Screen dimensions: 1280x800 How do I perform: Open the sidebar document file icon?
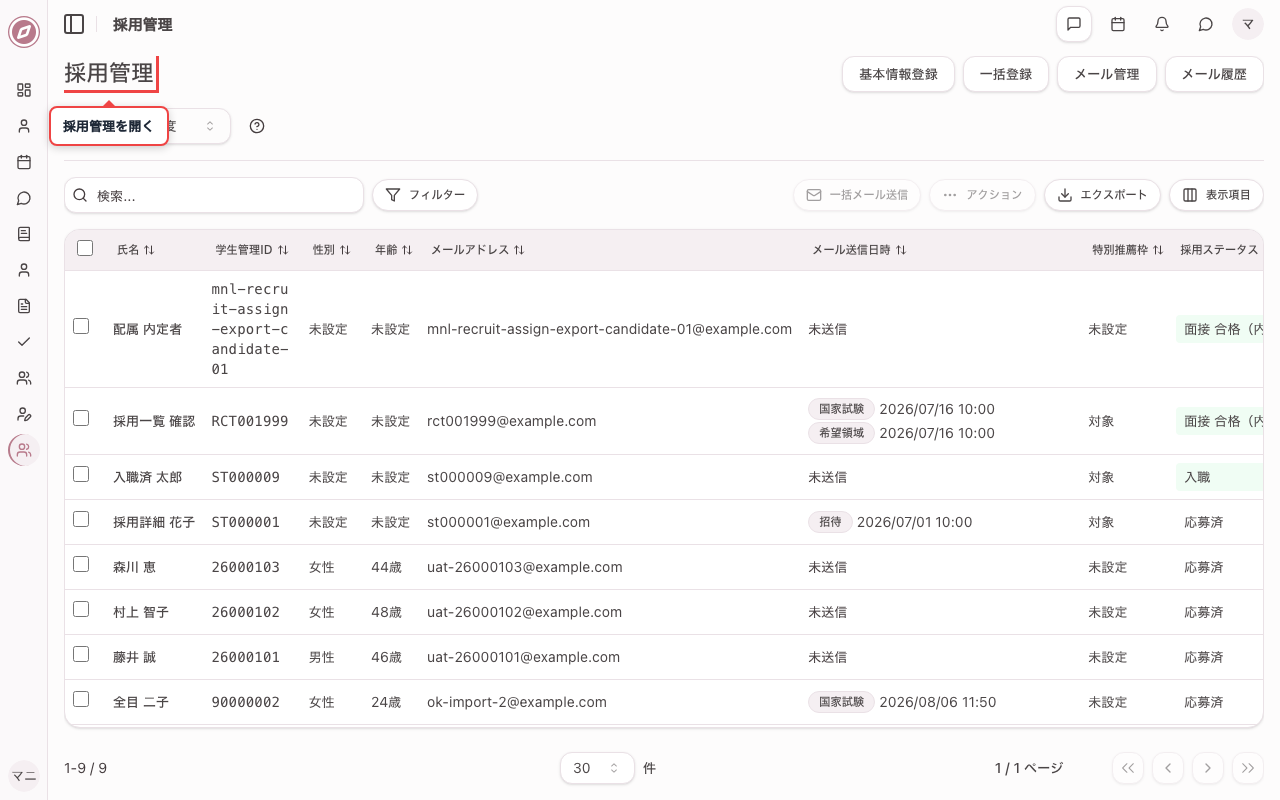tap(24, 306)
